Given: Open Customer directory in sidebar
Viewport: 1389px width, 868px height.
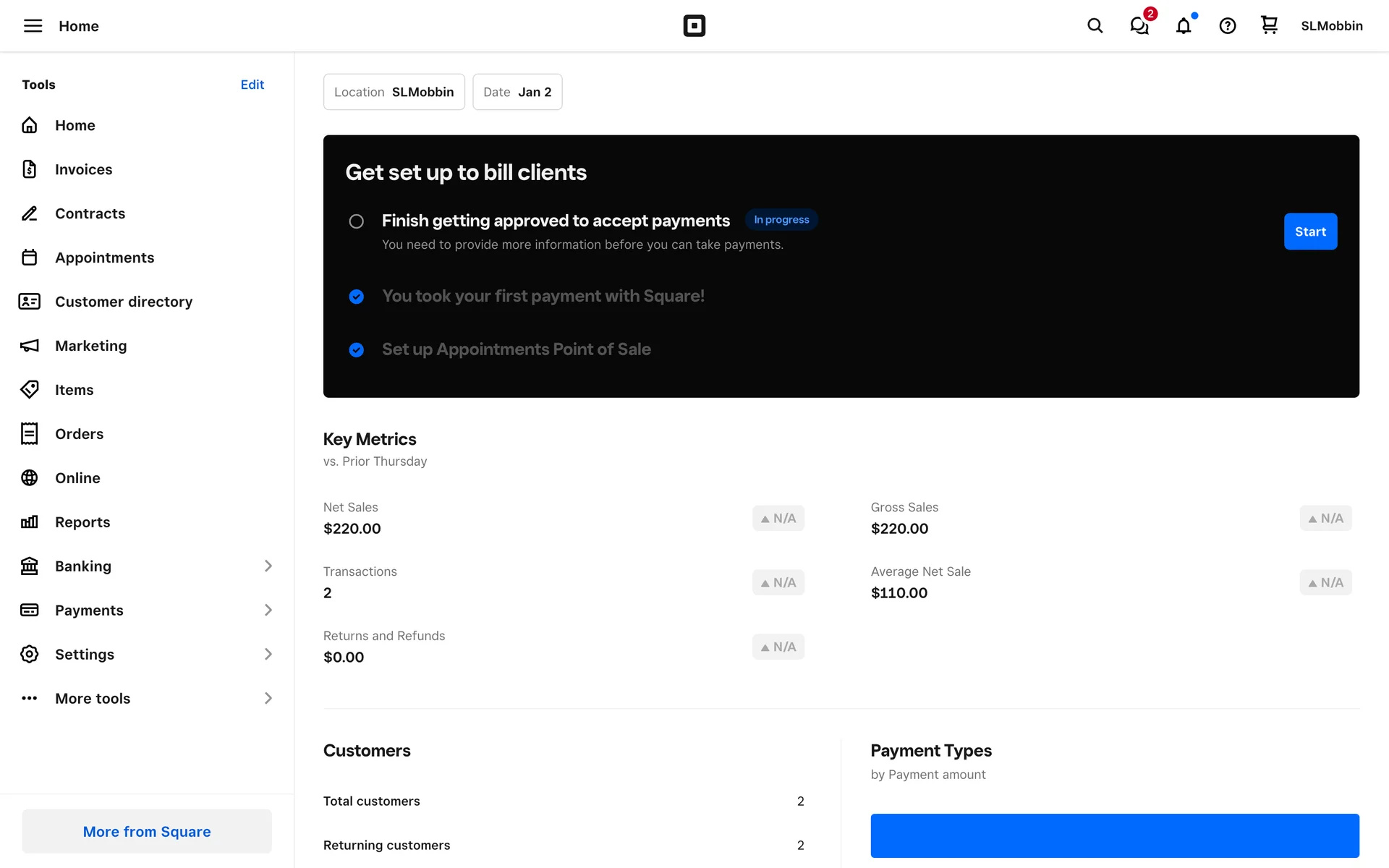Looking at the screenshot, I should [123, 302].
